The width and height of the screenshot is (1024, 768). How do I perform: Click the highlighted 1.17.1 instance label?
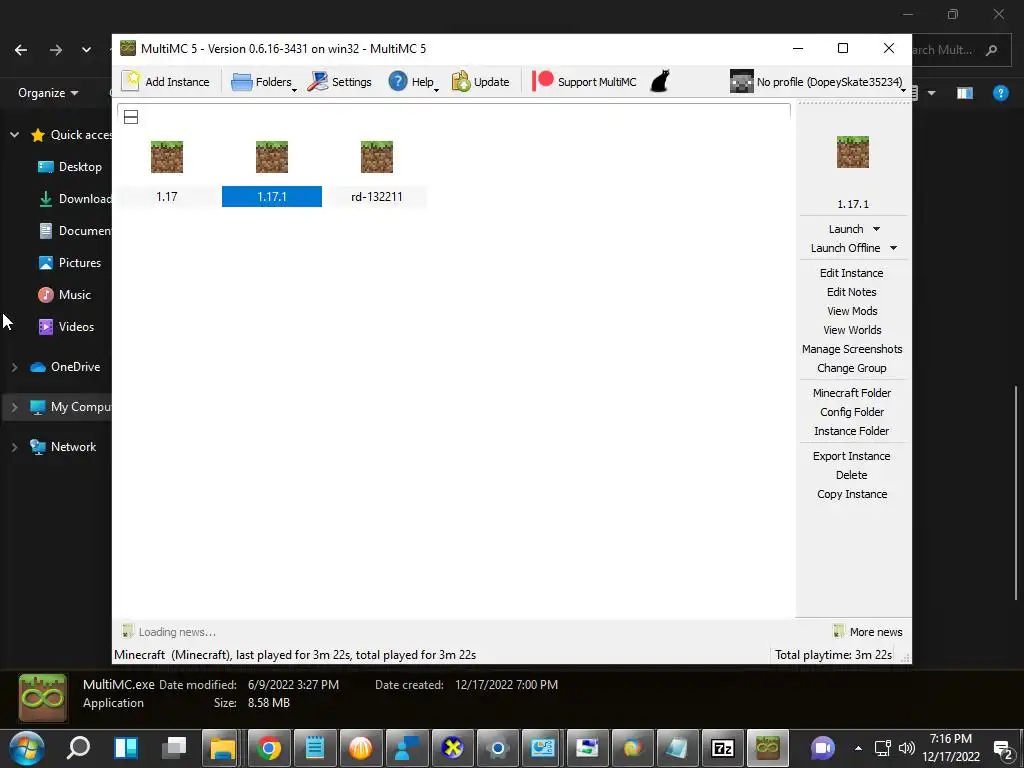coord(272,197)
